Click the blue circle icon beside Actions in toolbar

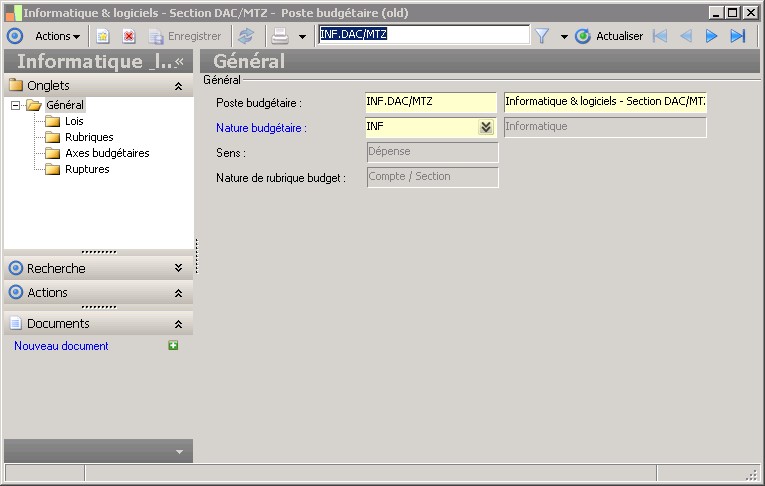(x=15, y=36)
